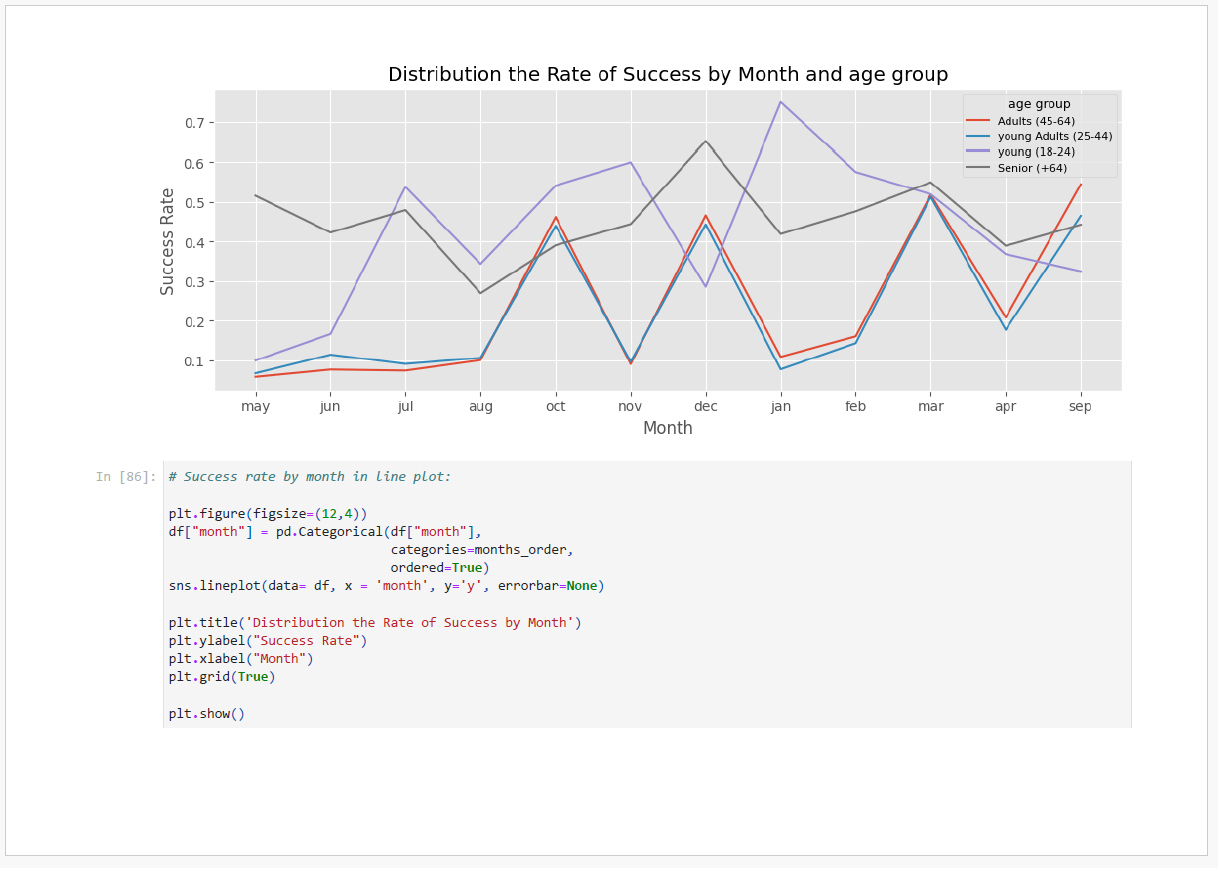Click the red Adults (45-64) legend line
Image resolution: width=1220 pixels, height=872 pixels.
(x=980, y=121)
